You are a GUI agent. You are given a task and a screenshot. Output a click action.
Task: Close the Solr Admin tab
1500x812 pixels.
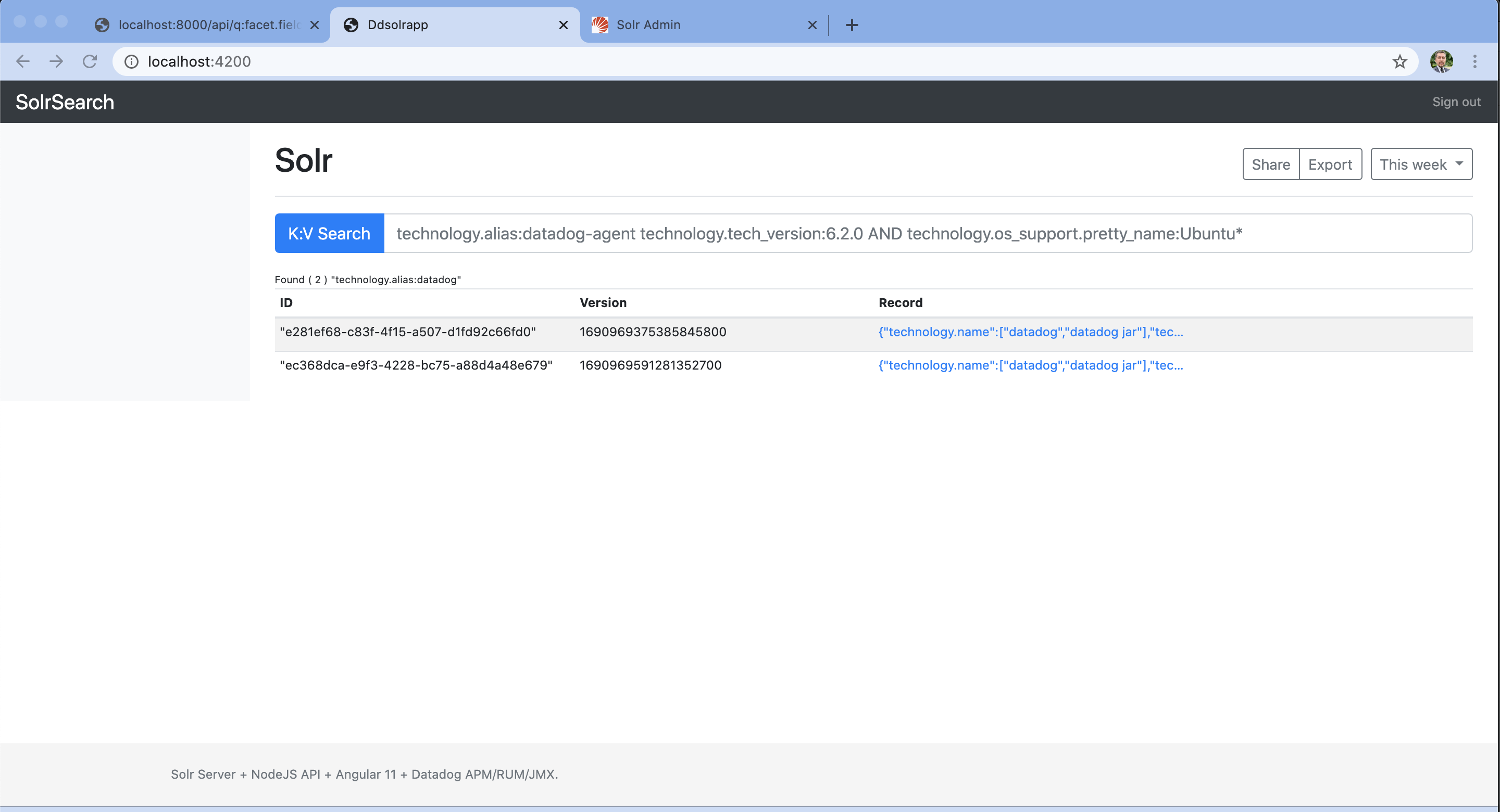(x=813, y=25)
